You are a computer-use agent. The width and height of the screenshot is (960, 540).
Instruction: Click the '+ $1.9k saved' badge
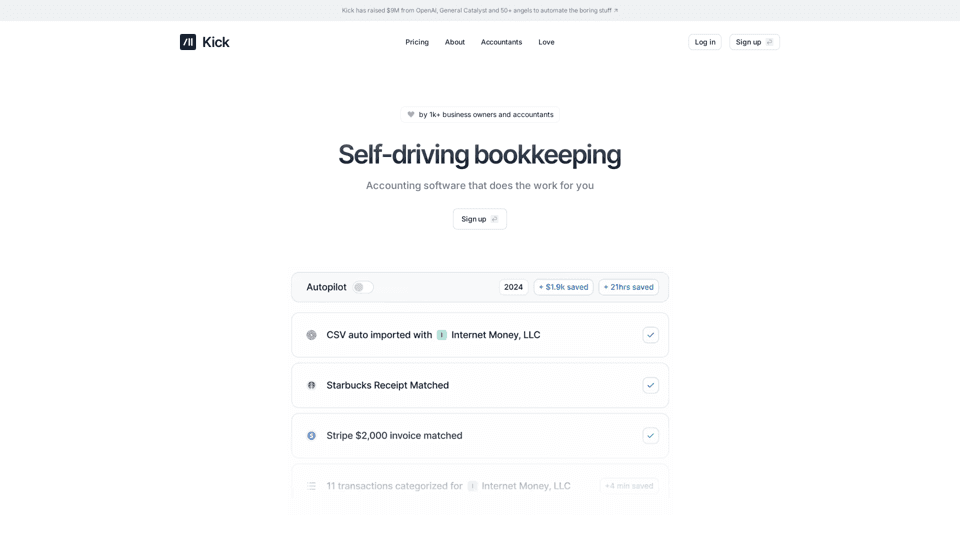pyautogui.click(x=563, y=287)
